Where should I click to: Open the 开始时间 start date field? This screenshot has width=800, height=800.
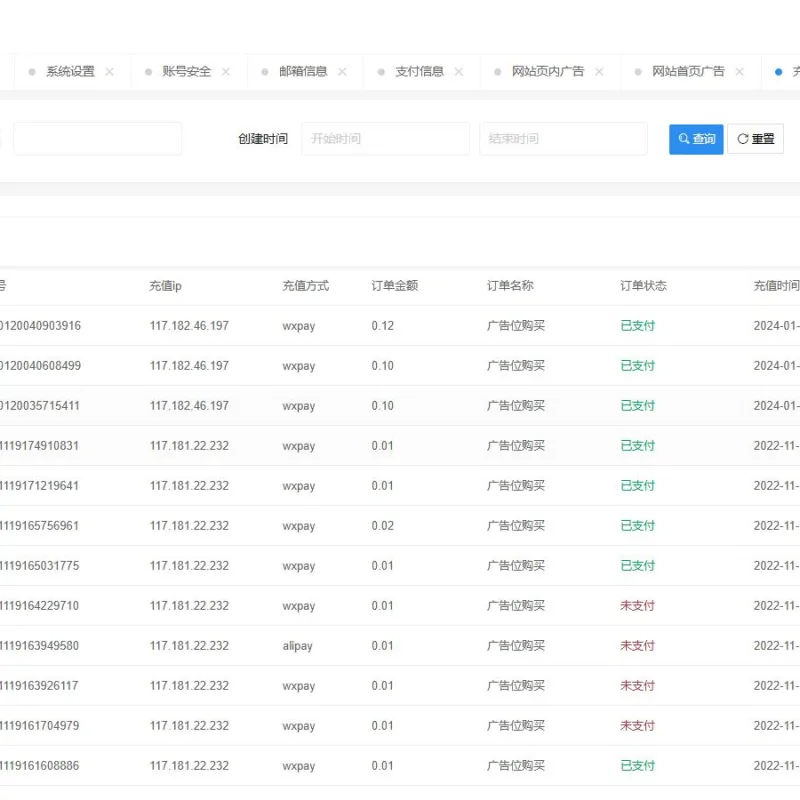point(385,139)
